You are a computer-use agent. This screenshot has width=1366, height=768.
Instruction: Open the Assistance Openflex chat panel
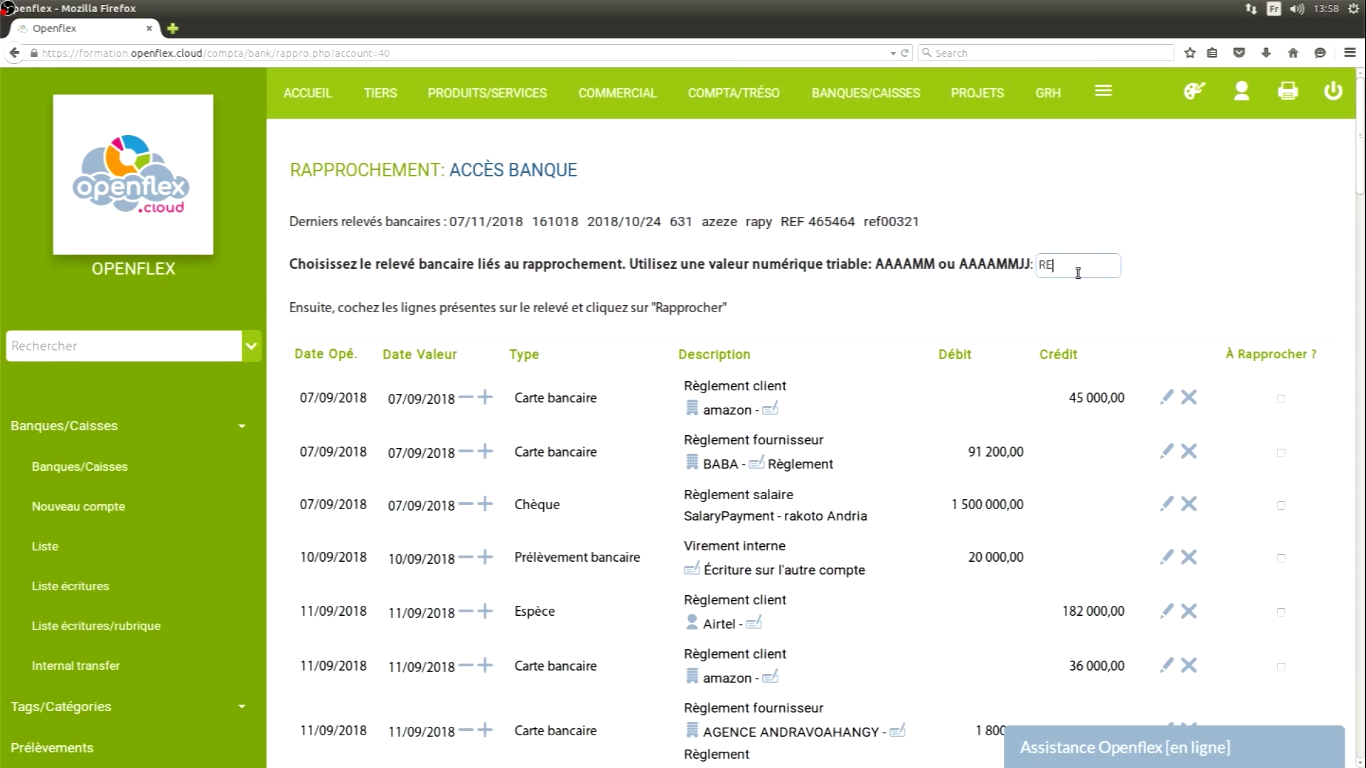[1174, 747]
